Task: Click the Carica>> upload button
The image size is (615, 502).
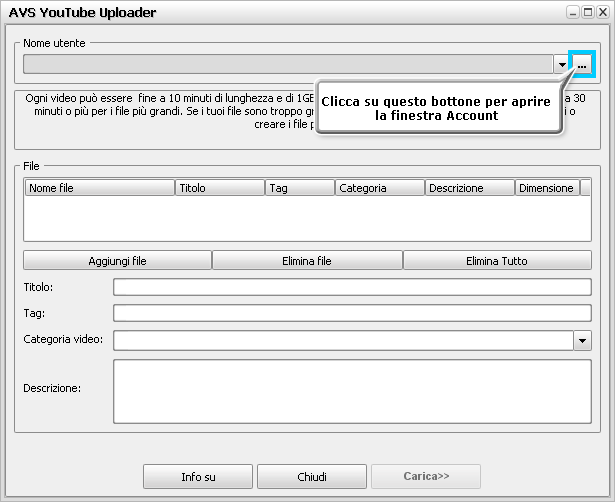Action: [x=426, y=477]
